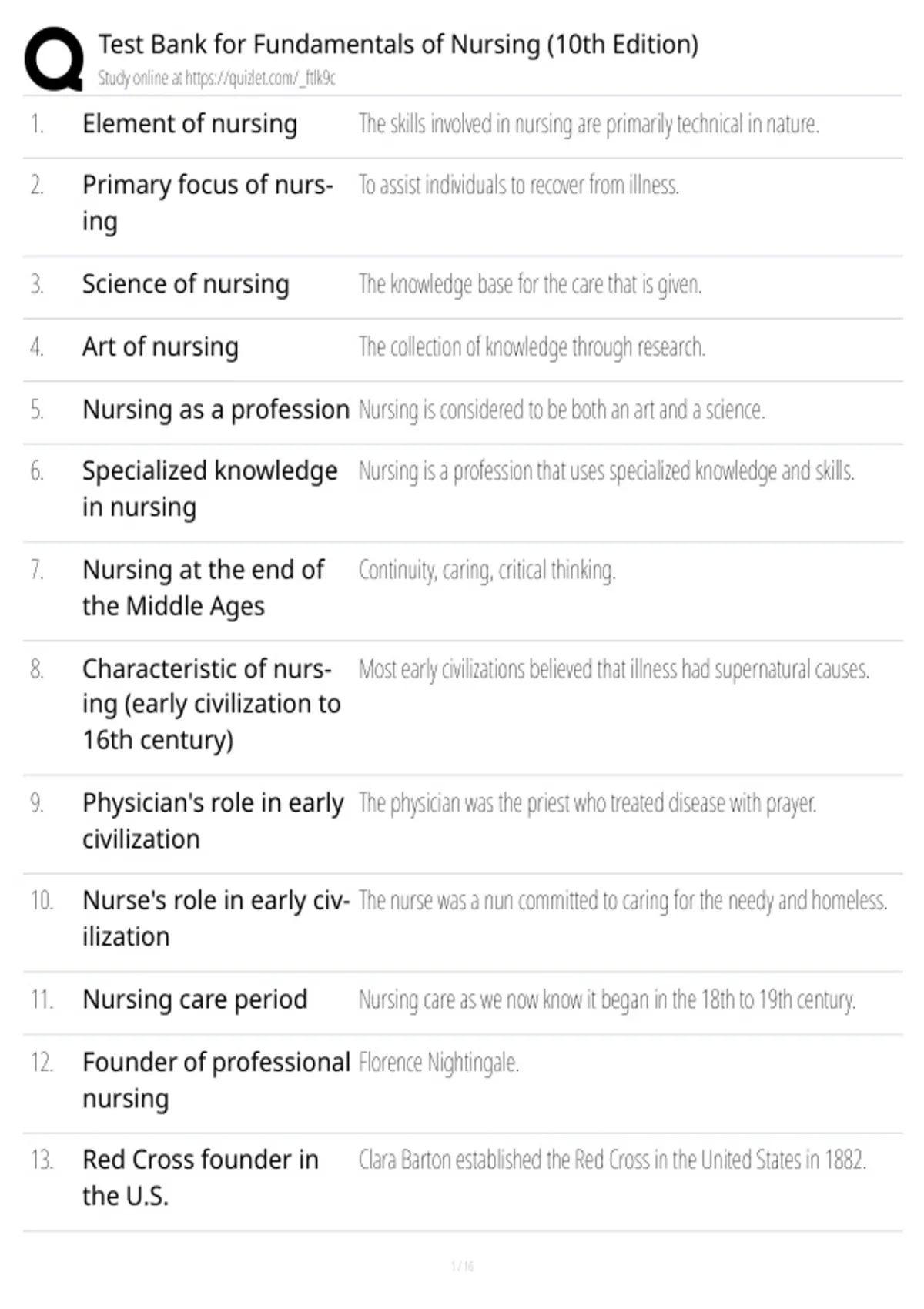The image size is (924, 1309).
Task: Click the 'Physician's role in early civilization' term
Action: (213, 821)
